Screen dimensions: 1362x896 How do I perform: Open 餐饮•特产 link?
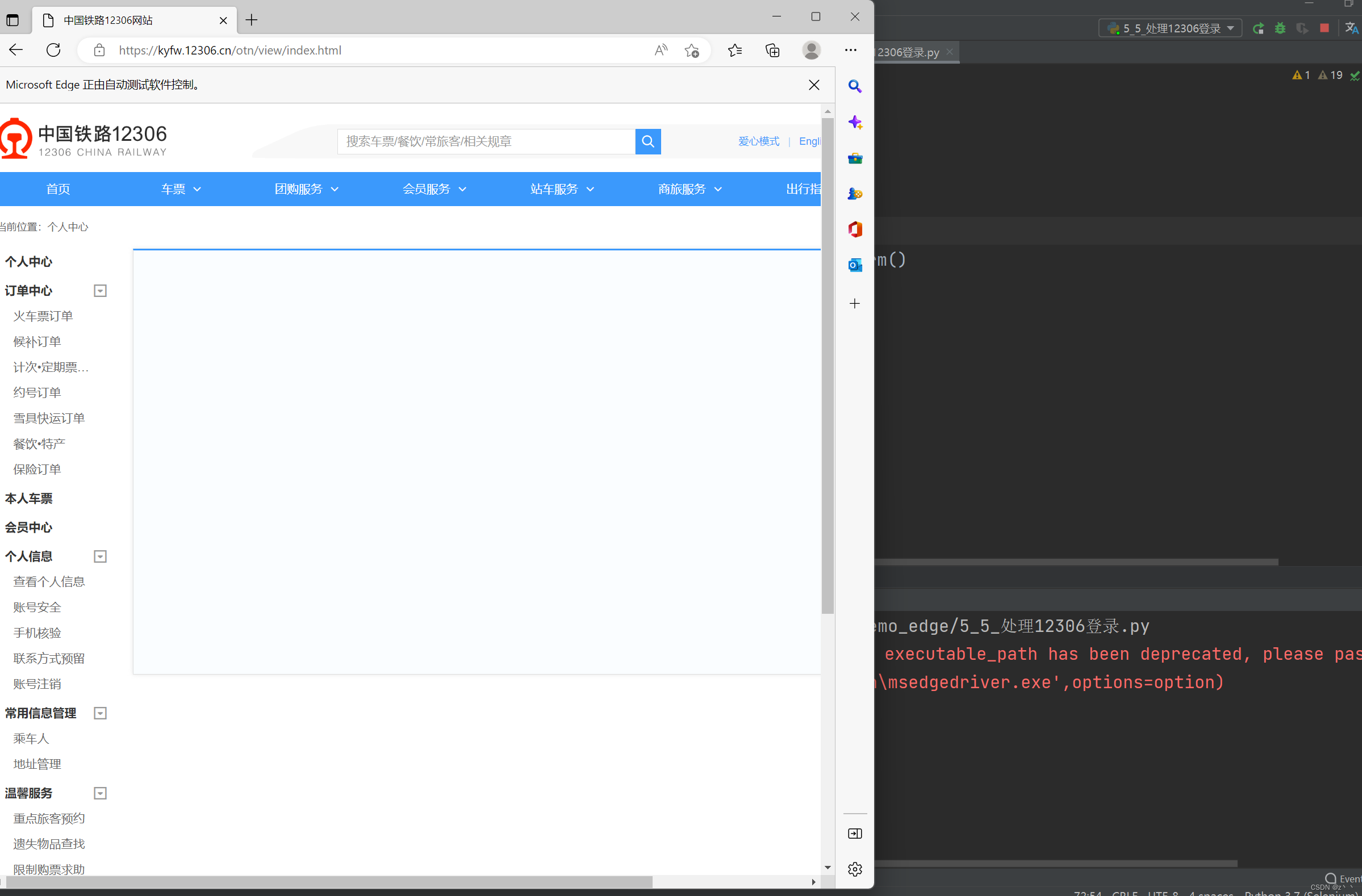click(x=40, y=444)
